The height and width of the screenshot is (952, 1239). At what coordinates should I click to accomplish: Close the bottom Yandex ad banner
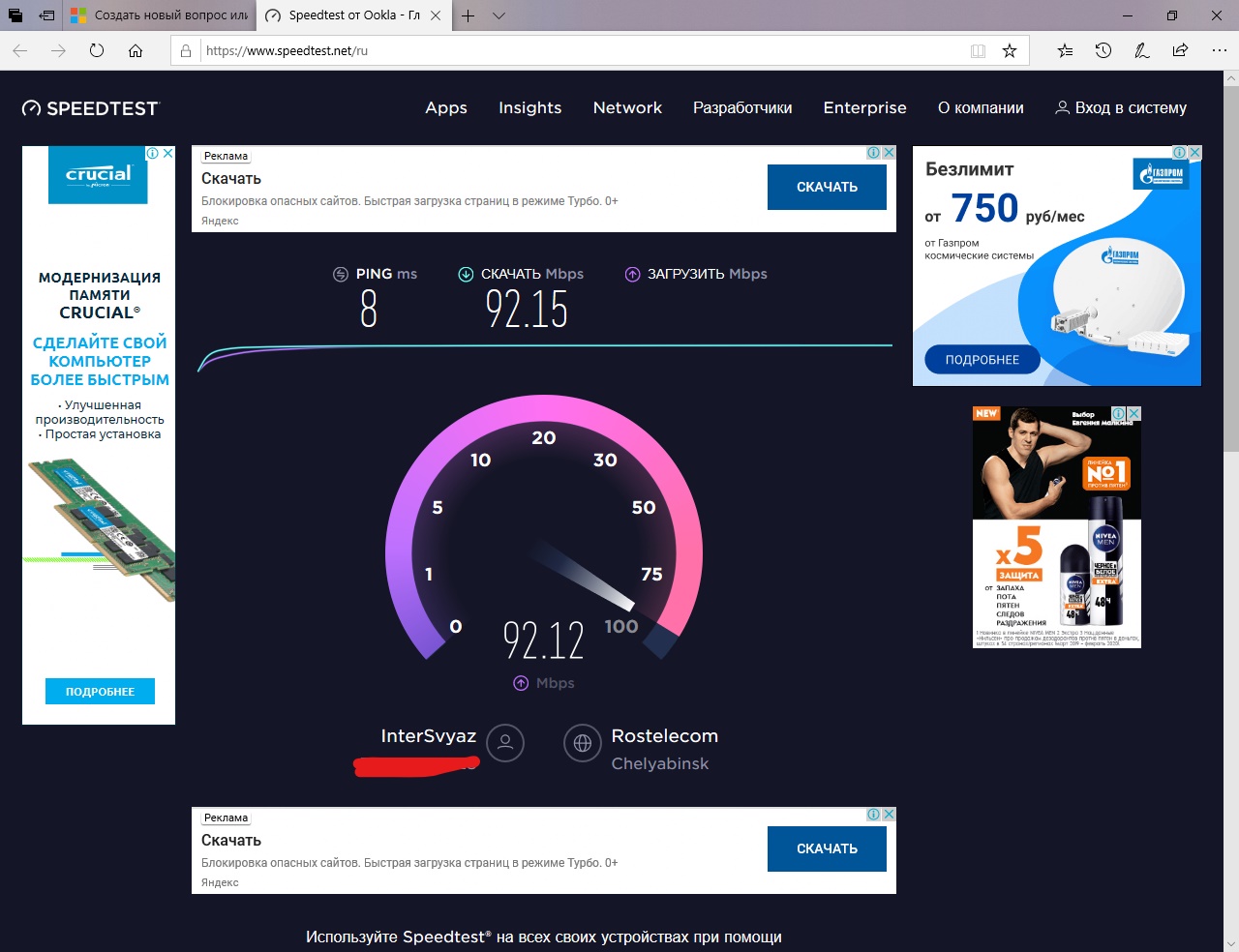tap(889, 815)
